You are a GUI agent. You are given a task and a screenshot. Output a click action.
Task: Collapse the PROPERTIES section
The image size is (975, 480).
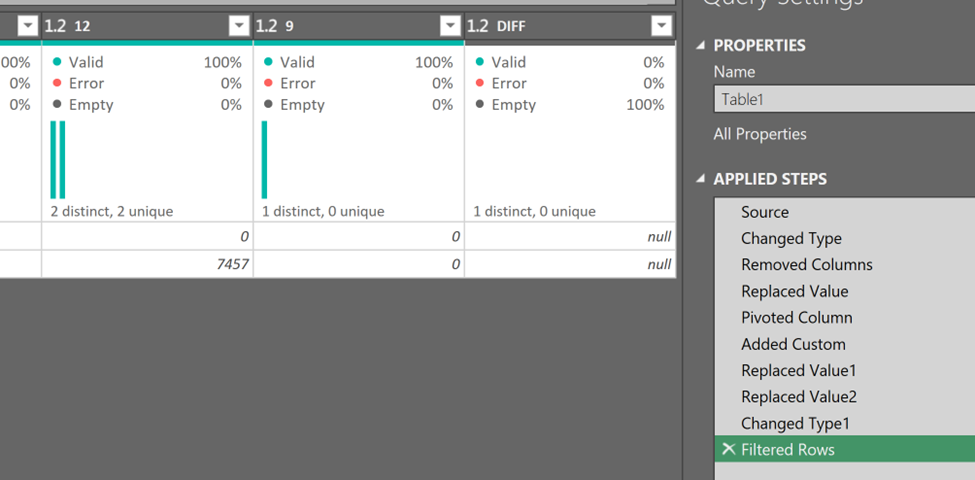tap(701, 45)
